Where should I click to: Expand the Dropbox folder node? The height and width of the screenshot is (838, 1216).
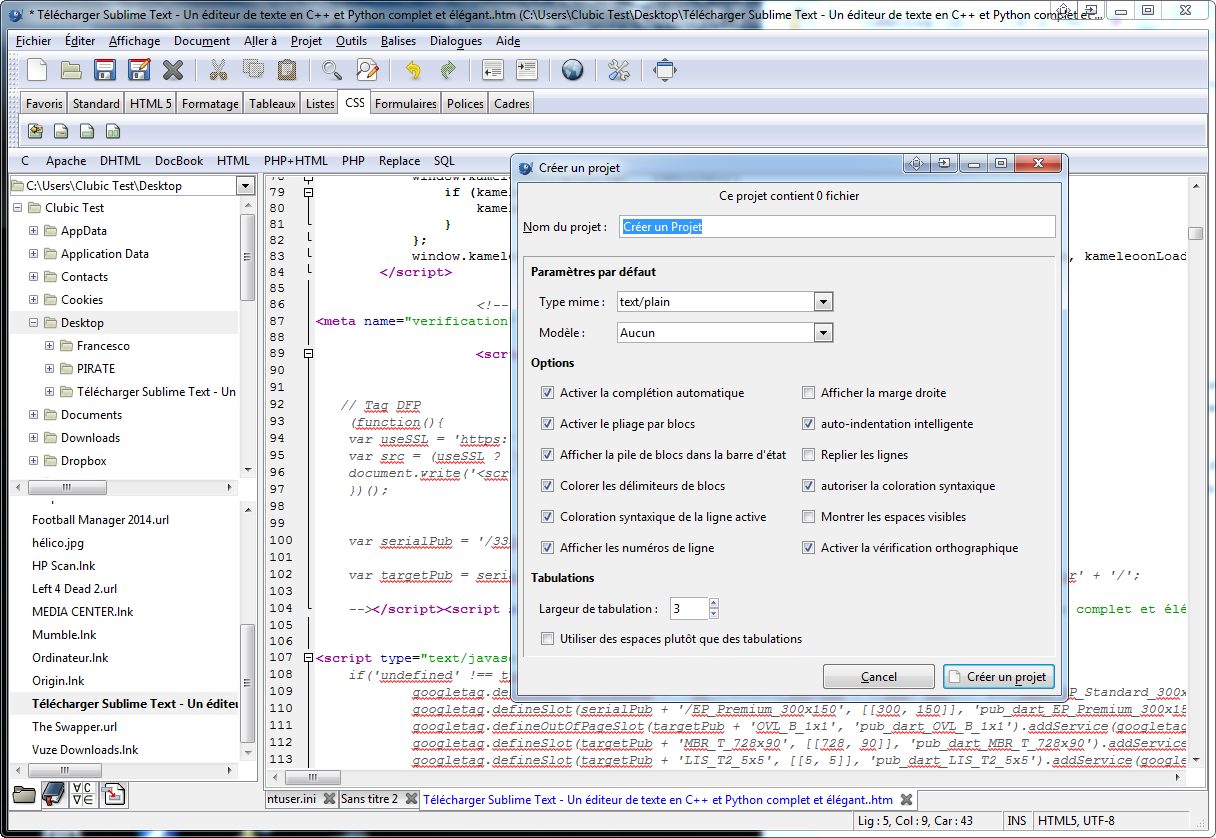tap(34, 461)
